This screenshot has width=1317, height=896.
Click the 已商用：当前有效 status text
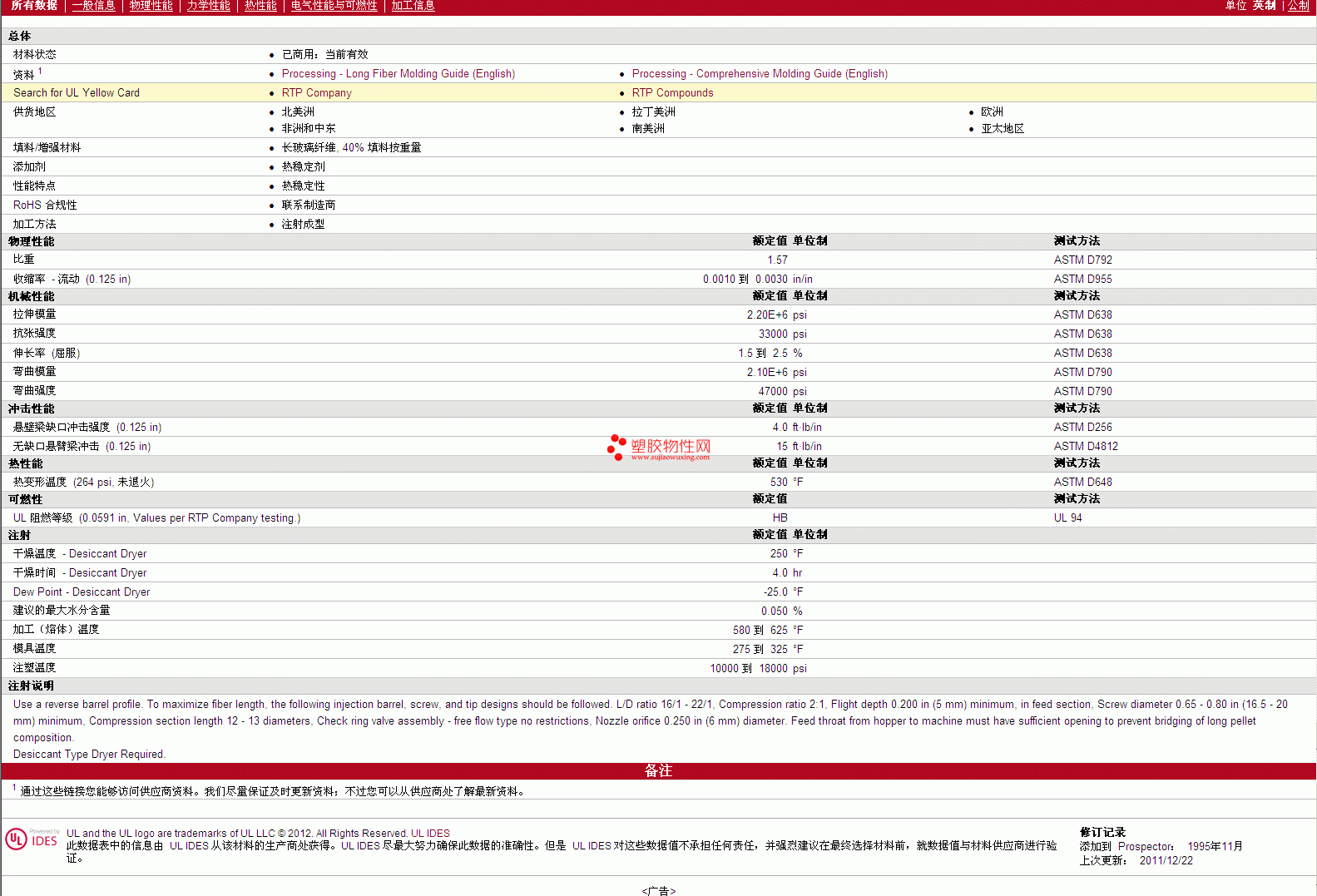[x=325, y=55]
